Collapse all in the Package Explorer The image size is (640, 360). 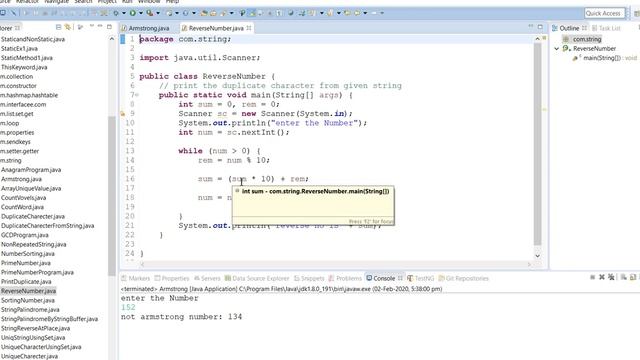58,27
